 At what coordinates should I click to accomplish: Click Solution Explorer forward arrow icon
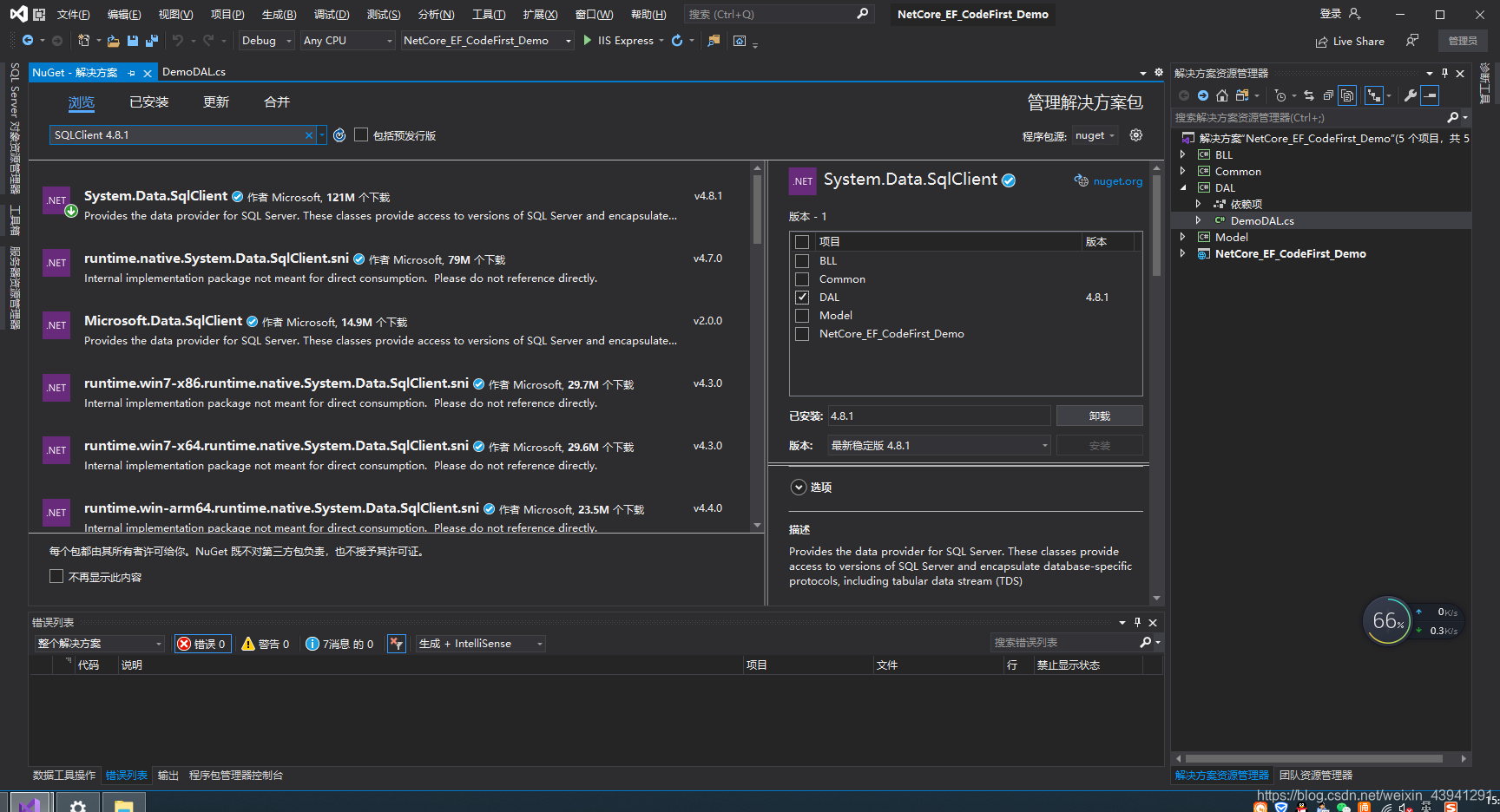point(1203,95)
